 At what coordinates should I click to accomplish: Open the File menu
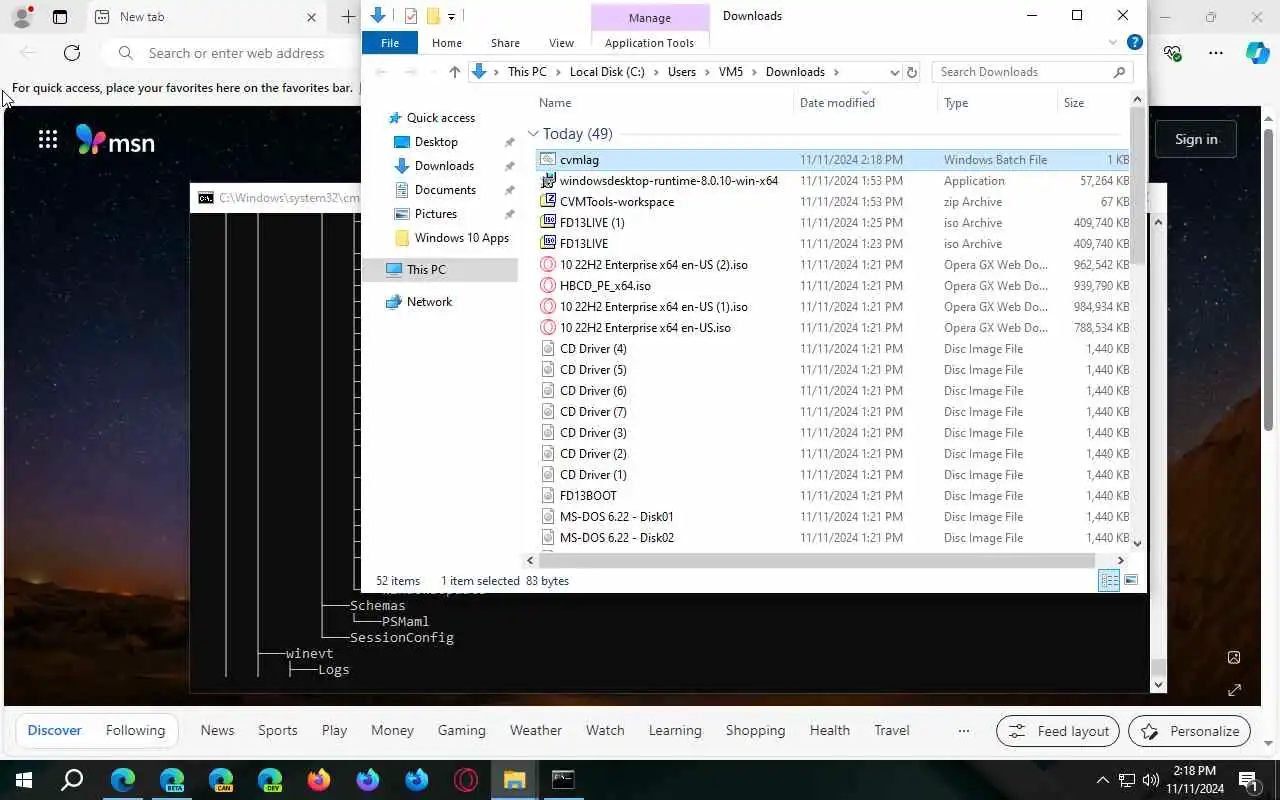tap(390, 43)
